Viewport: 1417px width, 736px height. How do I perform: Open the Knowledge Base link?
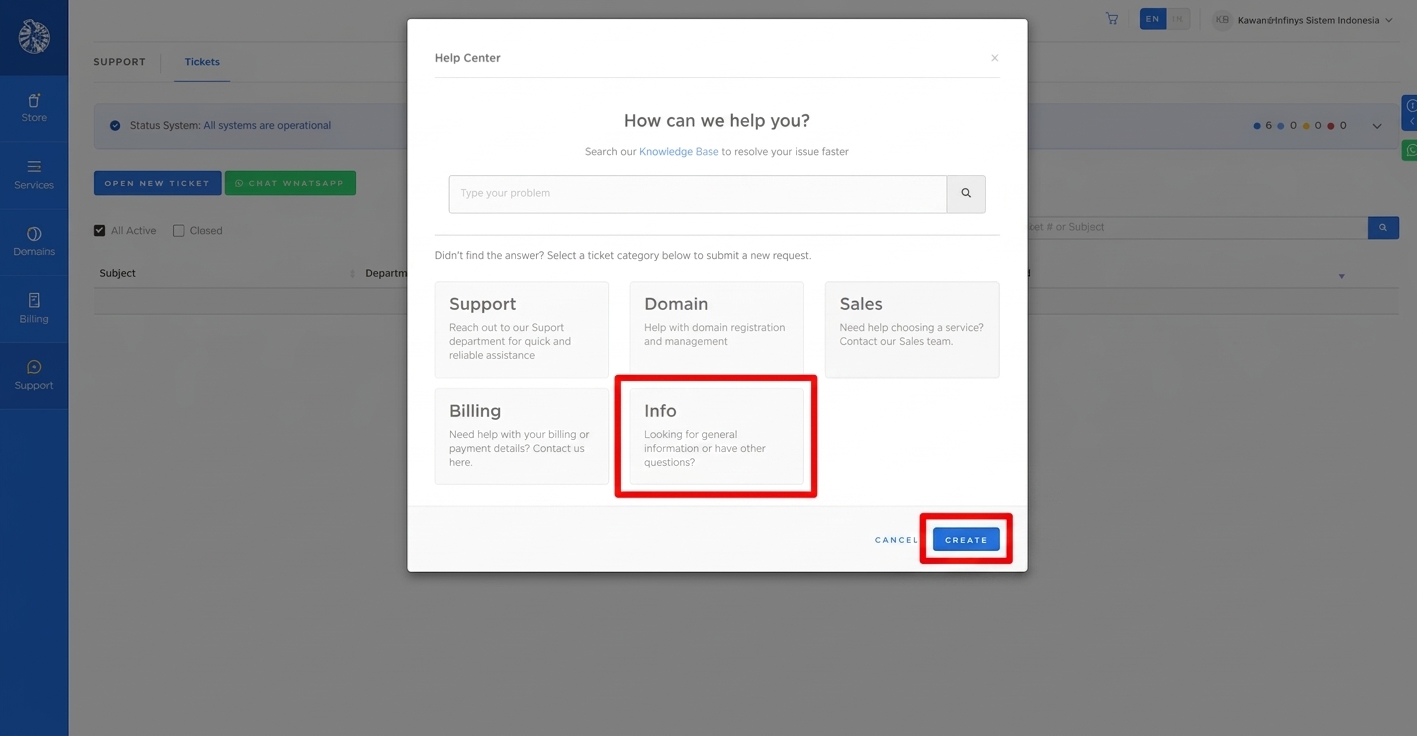[678, 152]
